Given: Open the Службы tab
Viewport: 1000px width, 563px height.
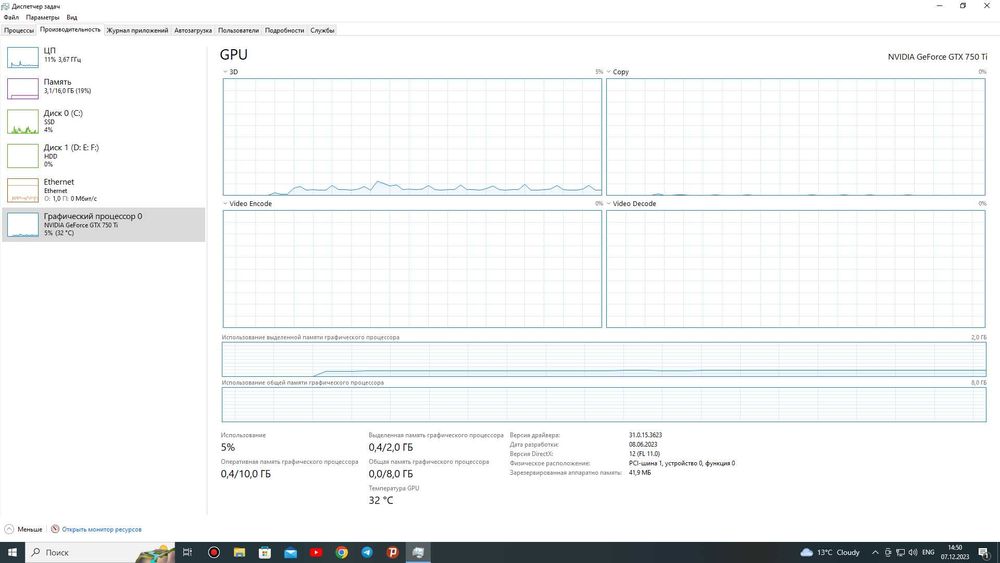Looking at the screenshot, I should [x=322, y=30].
